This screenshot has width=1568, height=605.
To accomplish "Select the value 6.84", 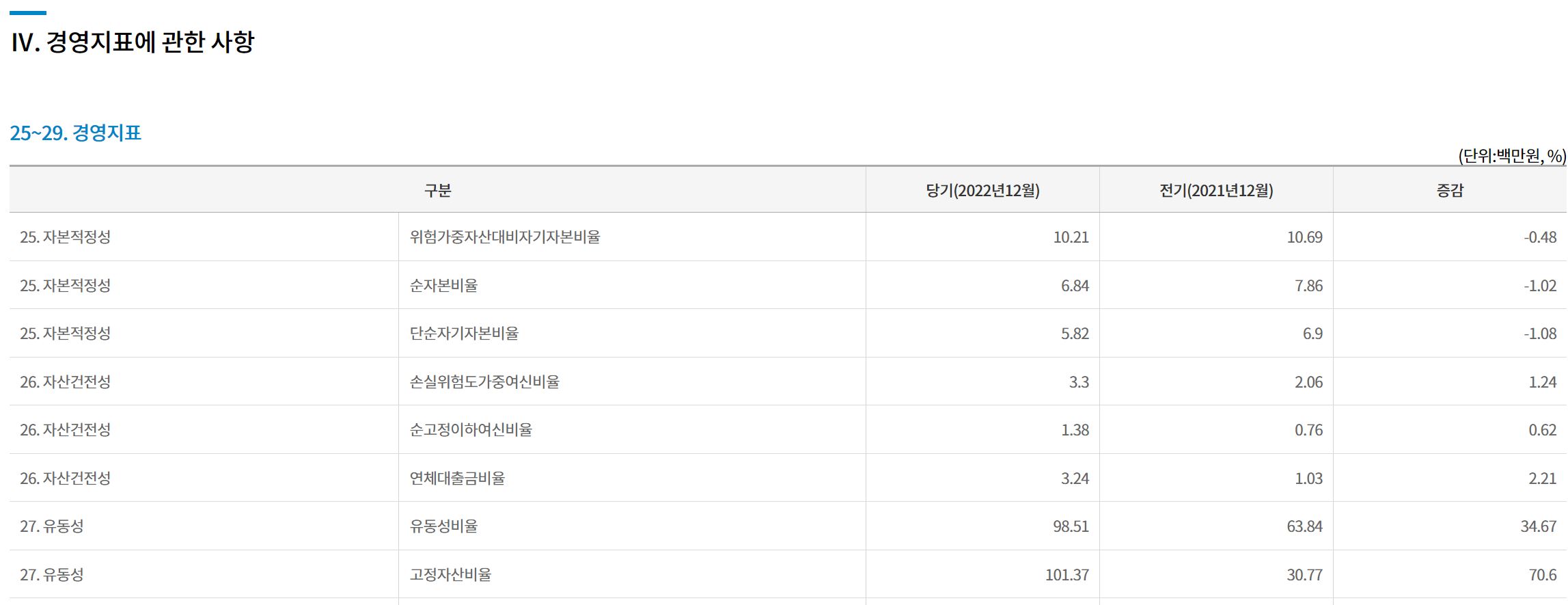I will point(1075,286).
